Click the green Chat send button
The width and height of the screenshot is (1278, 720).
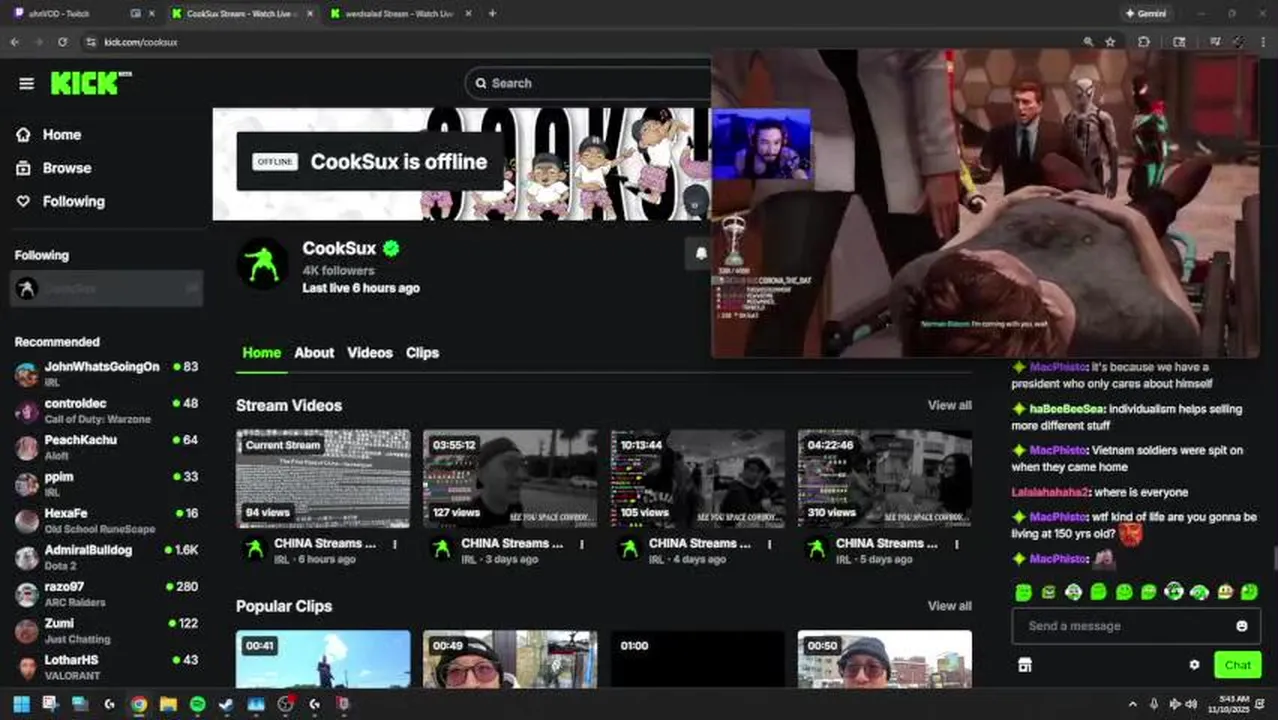pyautogui.click(x=1237, y=665)
